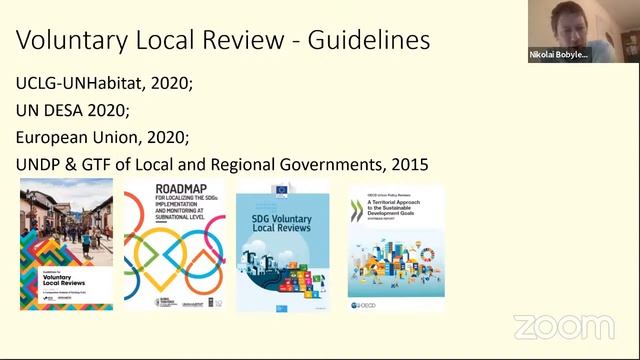This screenshot has height=360, width=640.
Task: Click the line UCLG-UNHabitat, 2020;
Action: [x=104, y=83]
